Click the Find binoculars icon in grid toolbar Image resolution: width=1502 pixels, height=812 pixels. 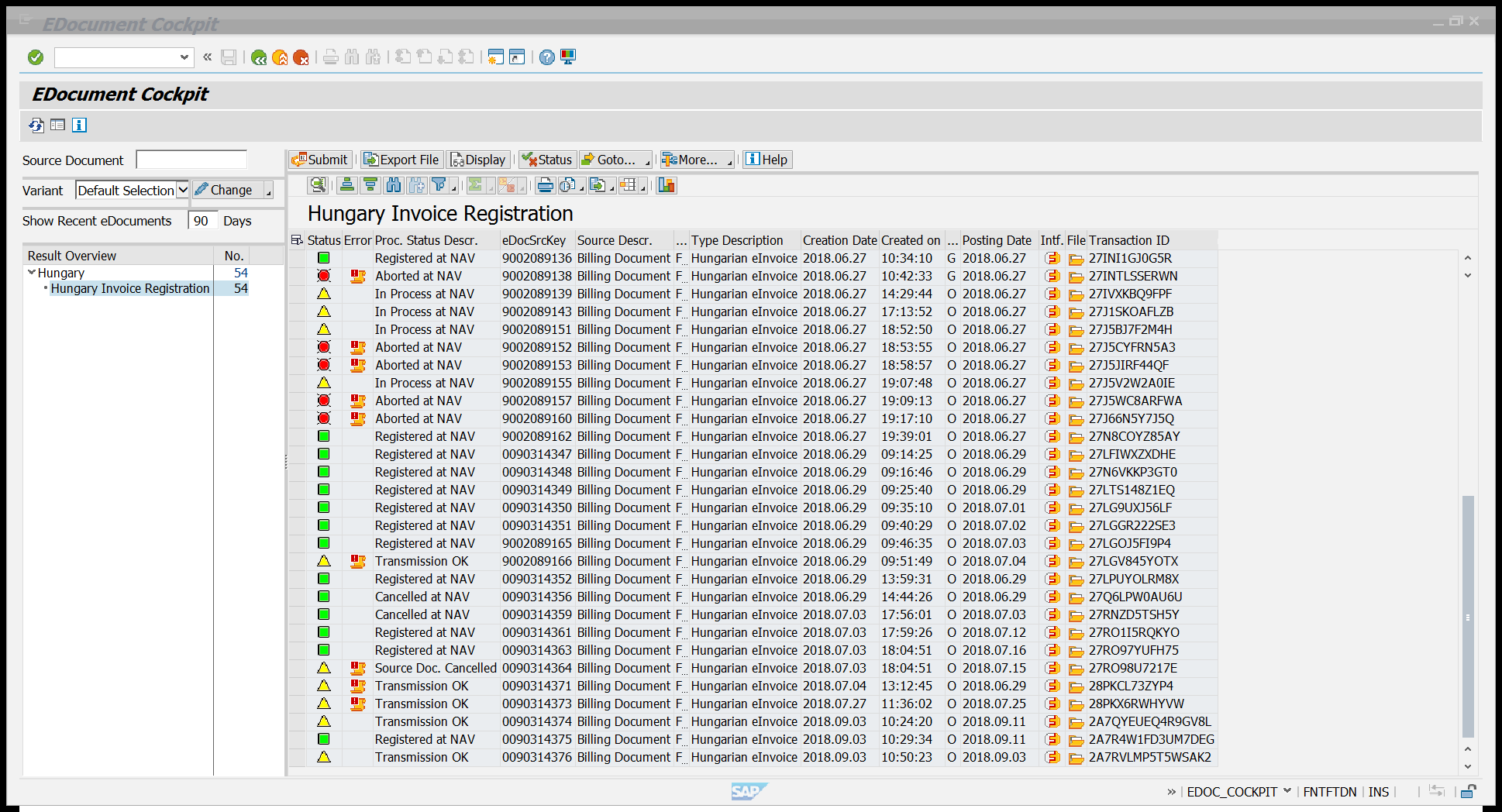[394, 185]
